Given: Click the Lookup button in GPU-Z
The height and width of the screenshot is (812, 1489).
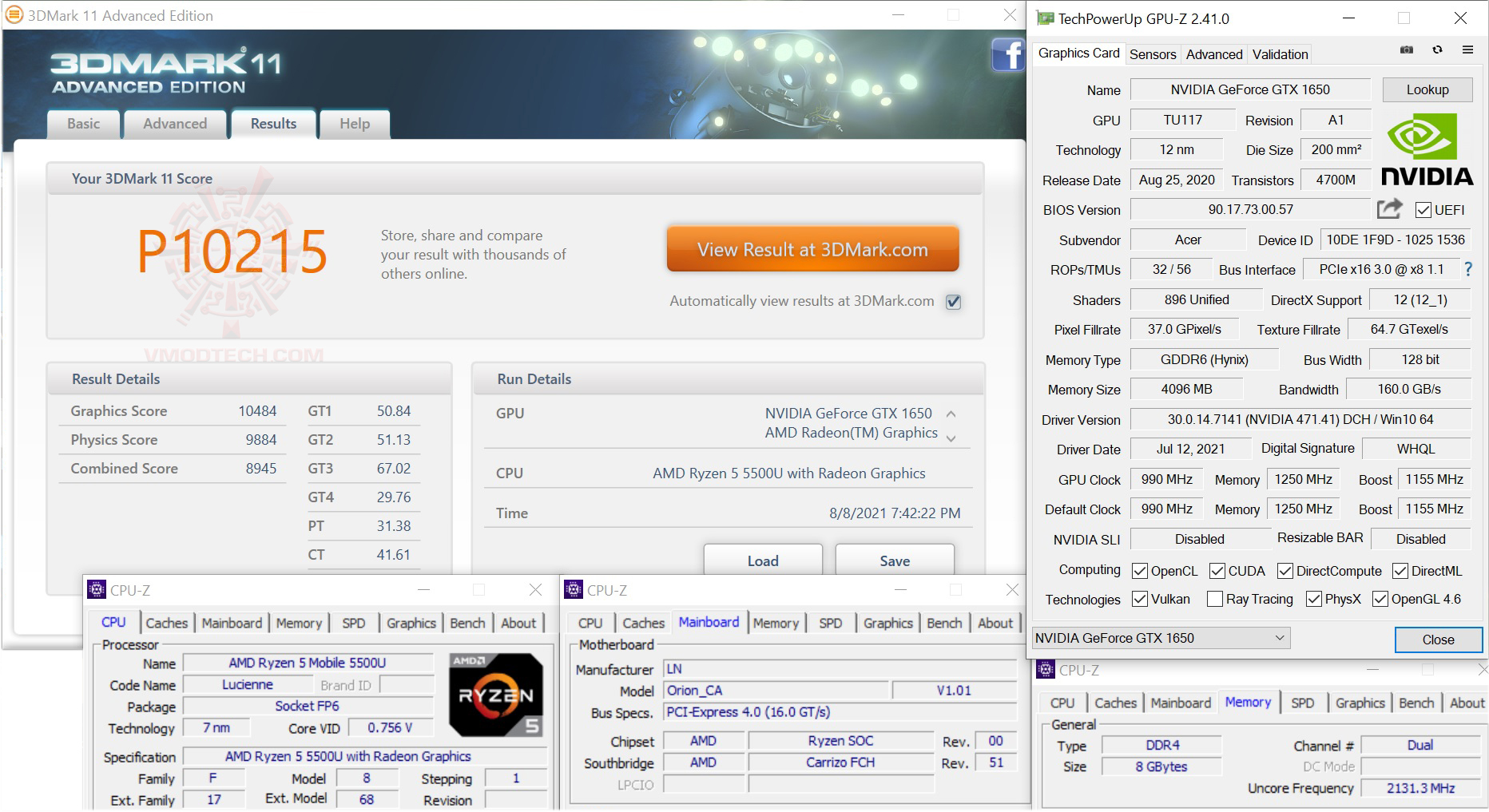Looking at the screenshot, I should click(1427, 89).
